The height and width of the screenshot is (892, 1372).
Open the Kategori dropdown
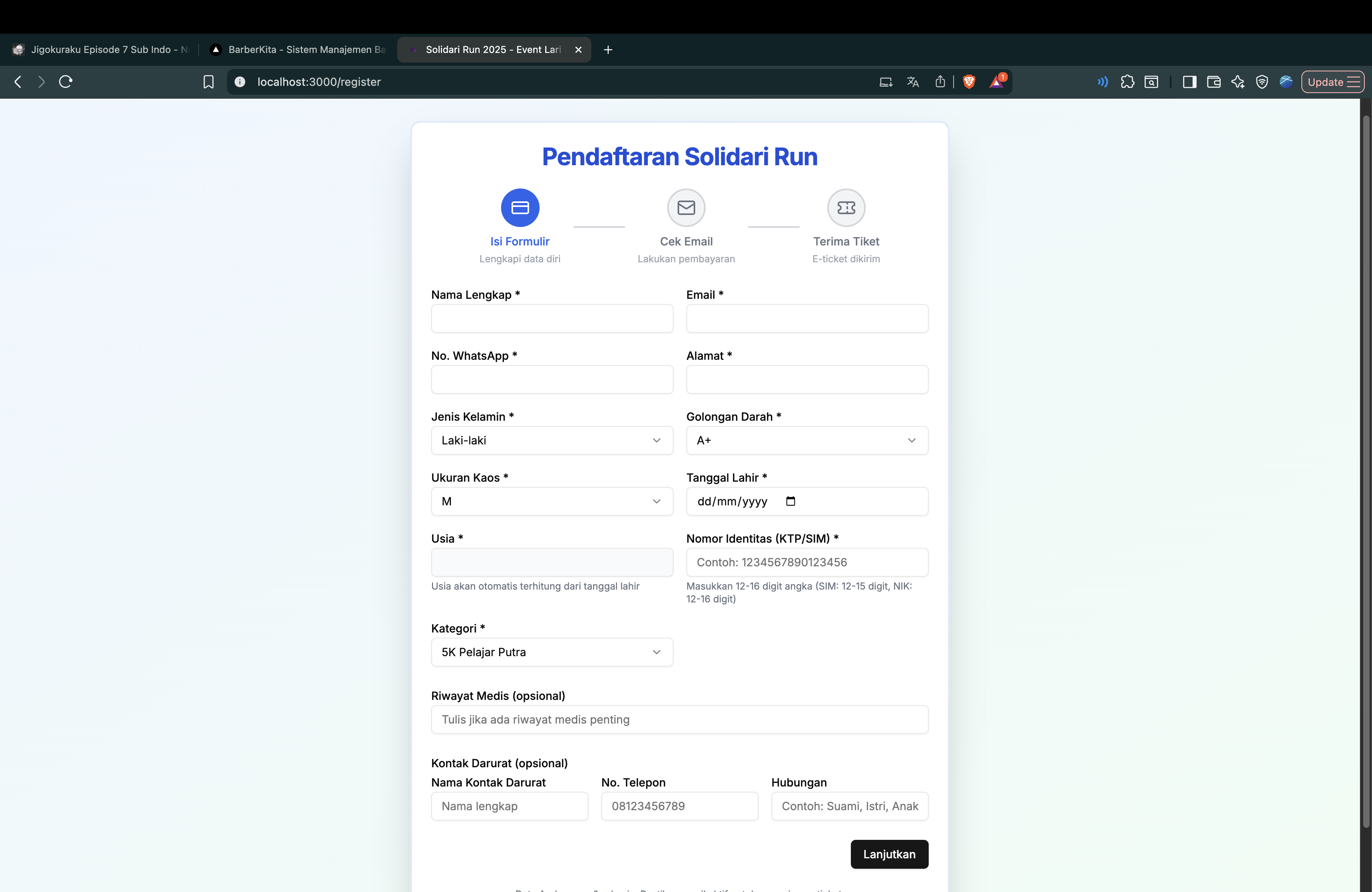(x=657, y=652)
